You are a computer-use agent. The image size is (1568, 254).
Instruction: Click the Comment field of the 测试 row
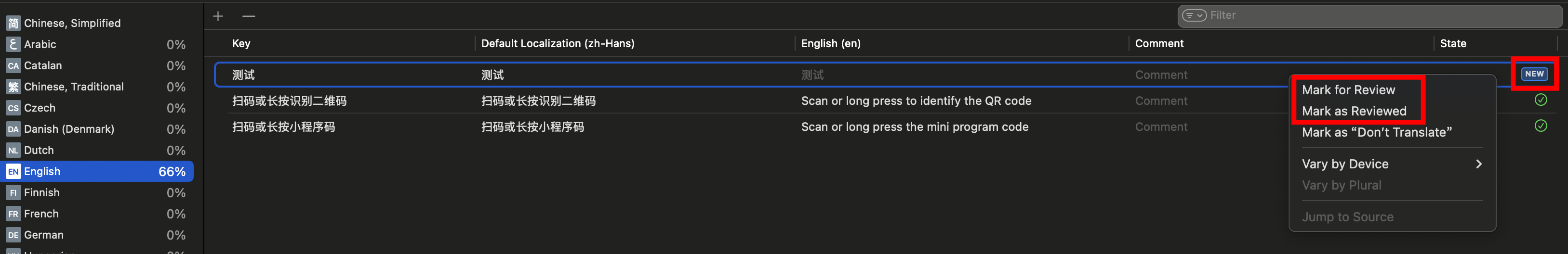pyautogui.click(x=1161, y=75)
